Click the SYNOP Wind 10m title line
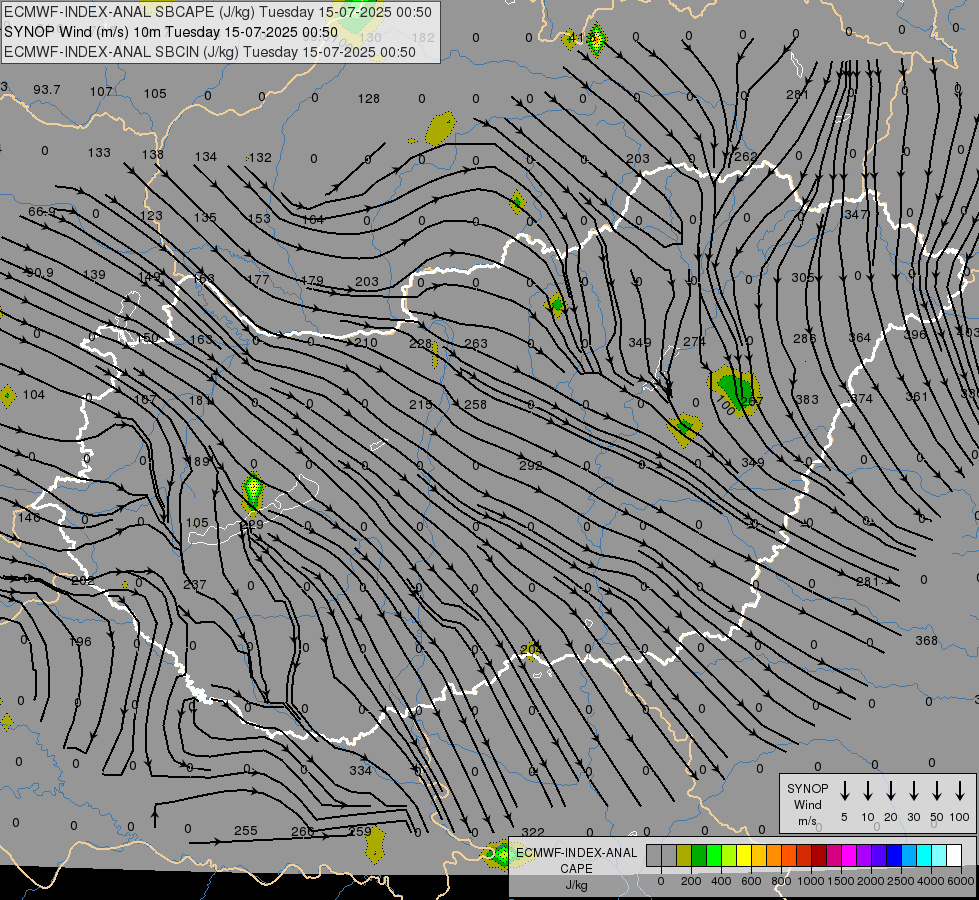Image resolution: width=979 pixels, height=900 pixels. [170, 32]
